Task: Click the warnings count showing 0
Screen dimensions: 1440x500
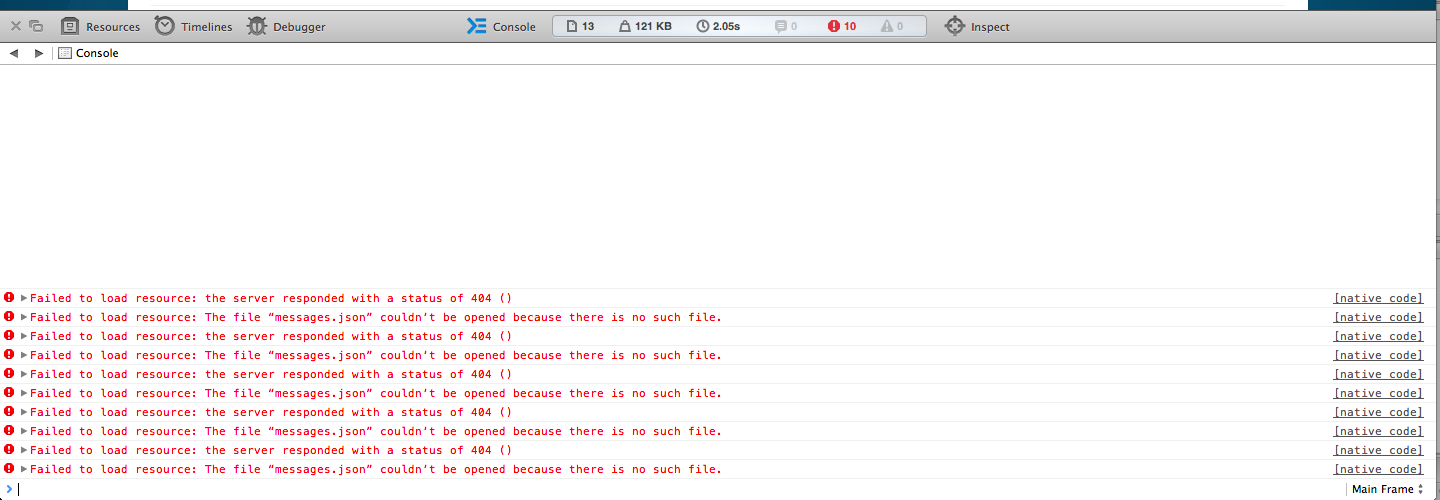Action: point(892,27)
